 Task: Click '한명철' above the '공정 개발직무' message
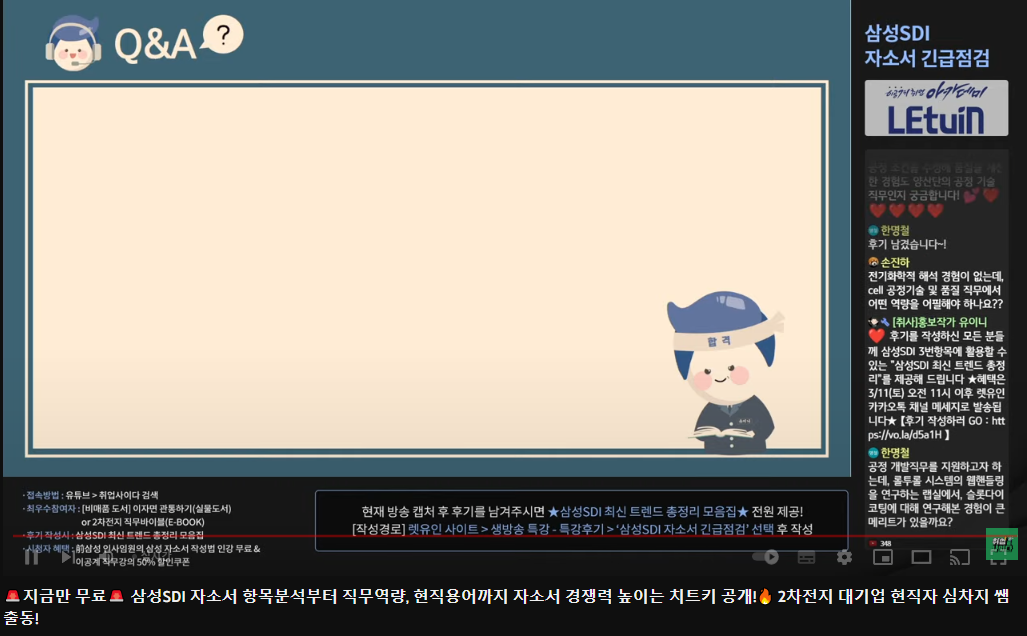[x=895, y=453]
